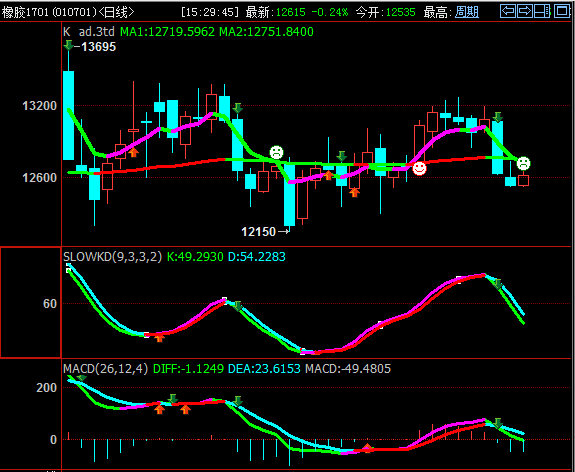Click the sad face marker beside last candle
575x472 pixels.
click(x=523, y=163)
